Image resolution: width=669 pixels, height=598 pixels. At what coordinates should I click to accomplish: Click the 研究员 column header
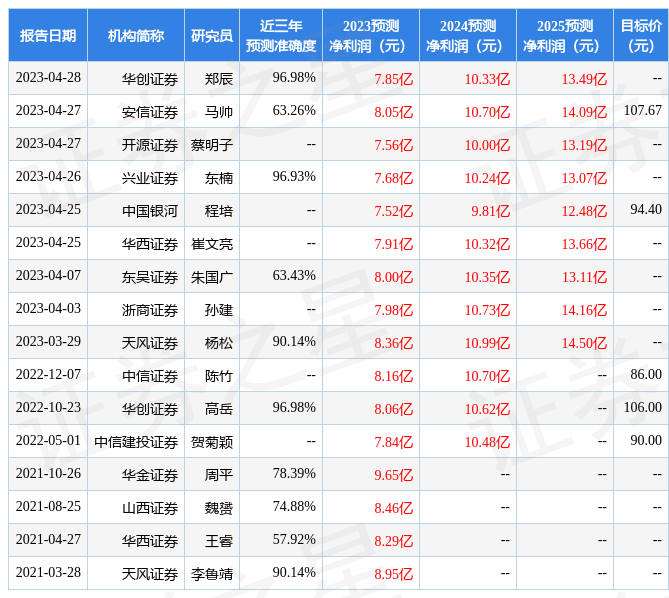[212, 36]
